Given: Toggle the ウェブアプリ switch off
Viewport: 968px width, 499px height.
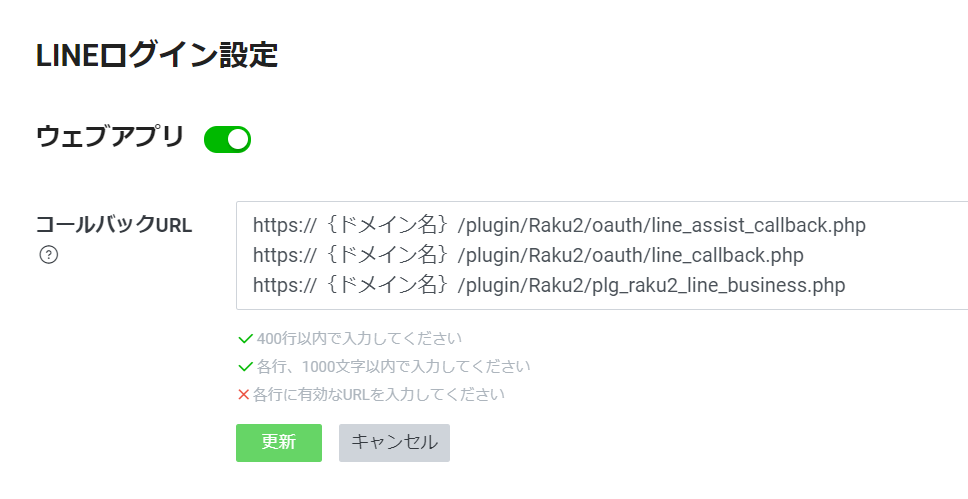Looking at the screenshot, I should click(x=227, y=140).
